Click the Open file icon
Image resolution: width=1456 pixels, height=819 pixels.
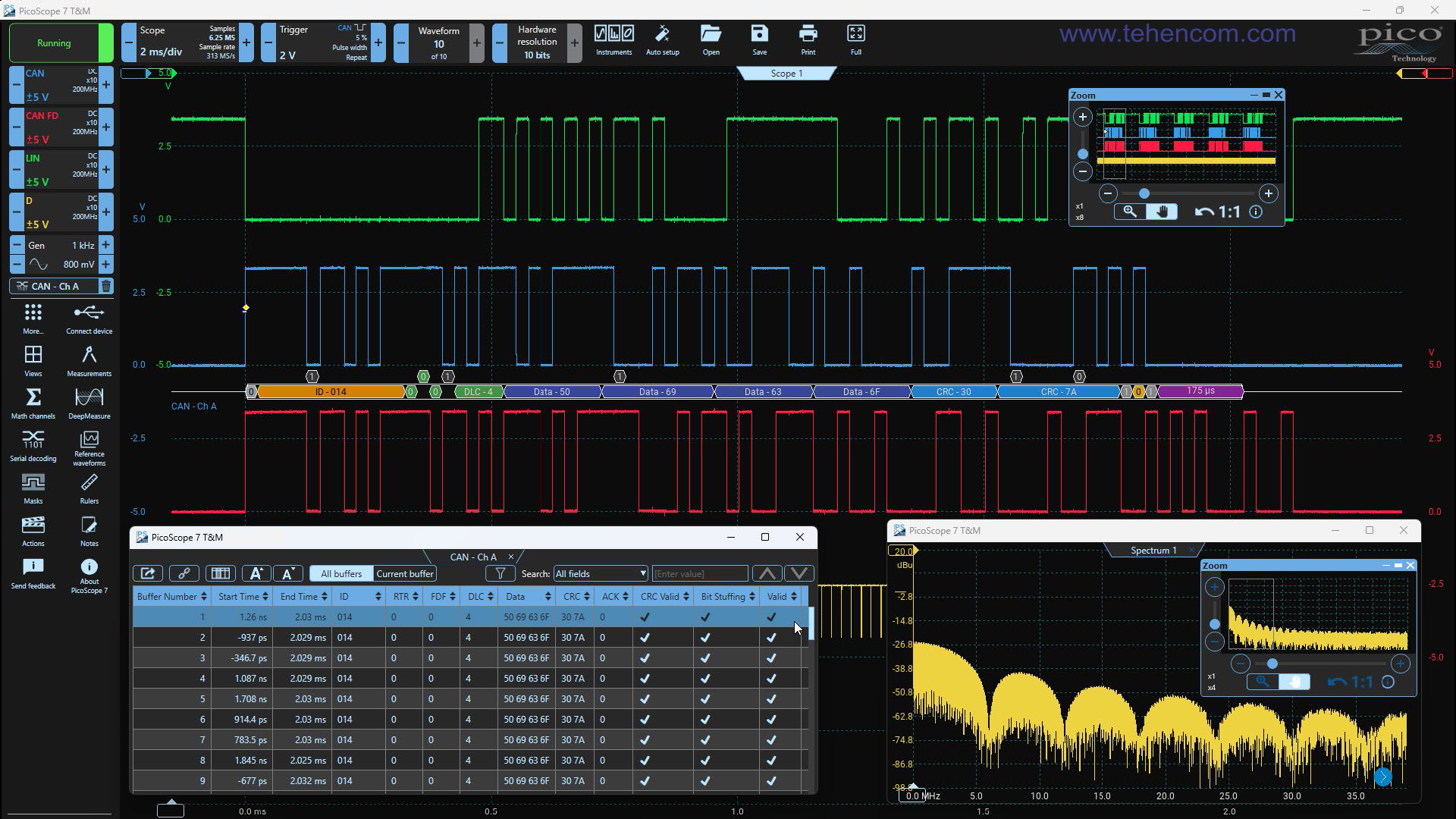point(711,40)
